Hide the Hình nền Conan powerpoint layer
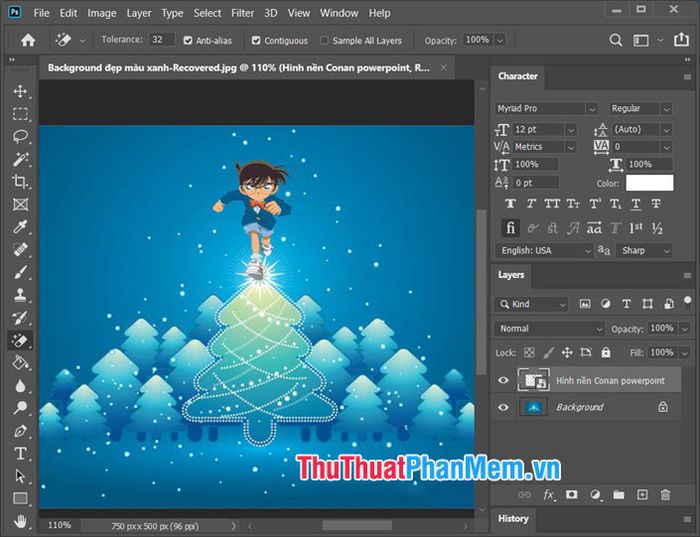This screenshot has height=537, width=700. coord(503,380)
